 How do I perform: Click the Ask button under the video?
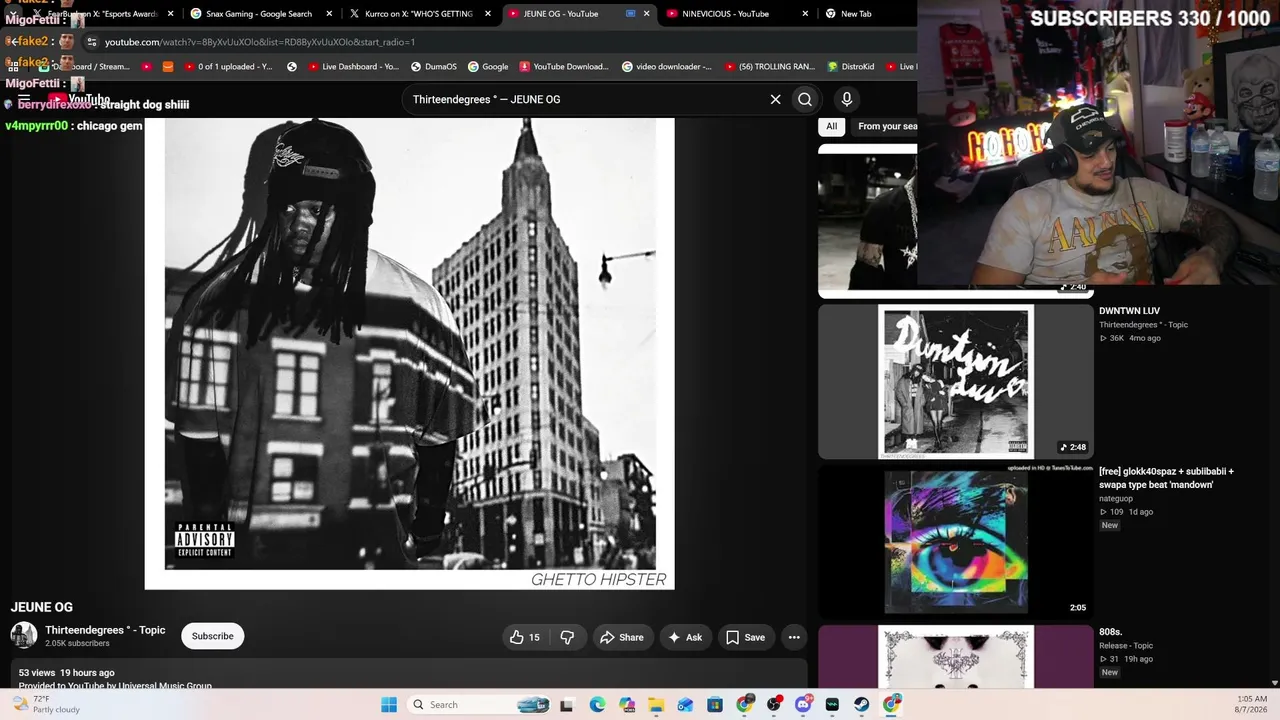[x=685, y=637]
